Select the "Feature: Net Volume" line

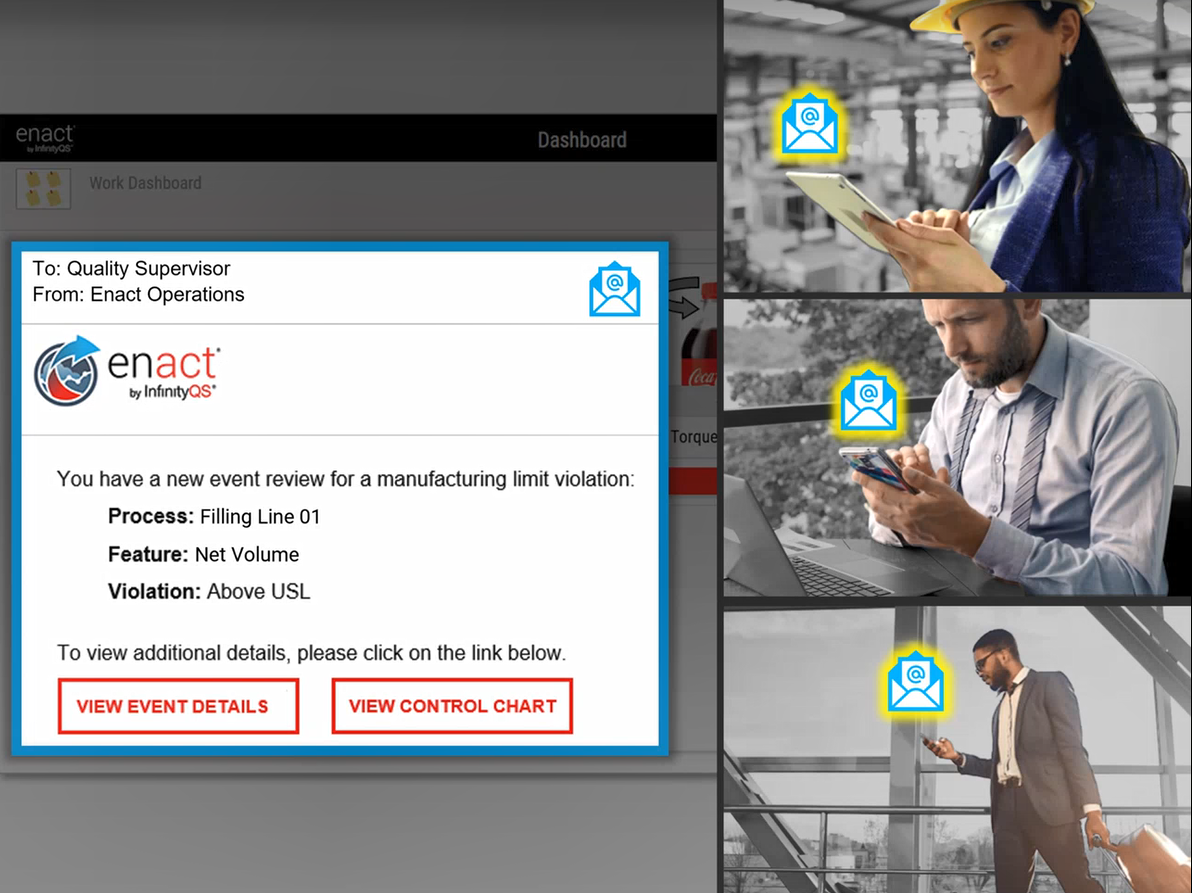pyautogui.click(x=203, y=554)
